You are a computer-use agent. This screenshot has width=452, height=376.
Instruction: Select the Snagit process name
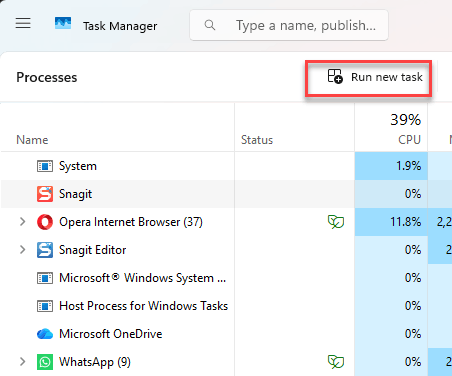[75, 194]
